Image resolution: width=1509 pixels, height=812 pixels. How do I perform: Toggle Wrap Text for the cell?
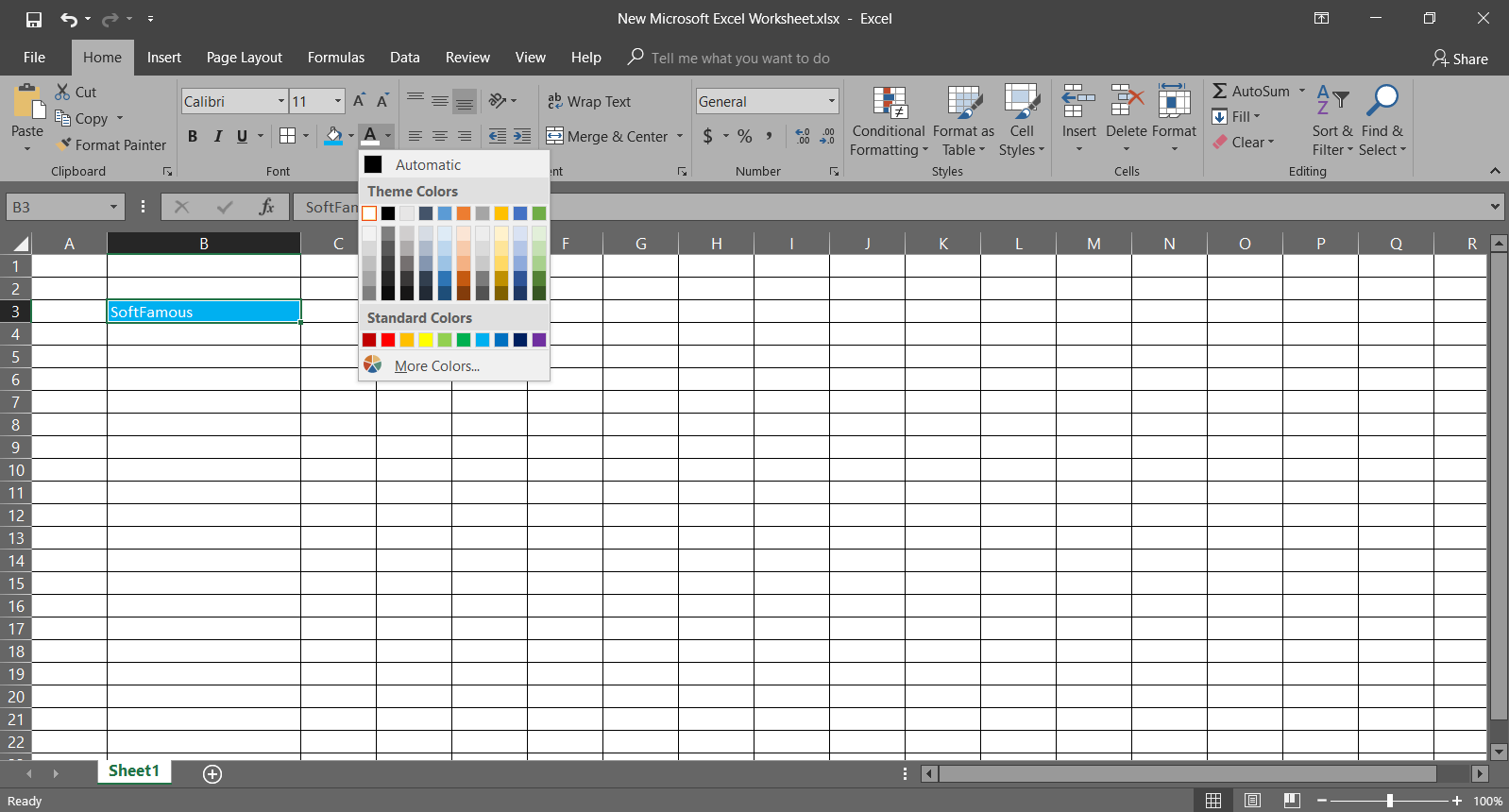point(589,101)
